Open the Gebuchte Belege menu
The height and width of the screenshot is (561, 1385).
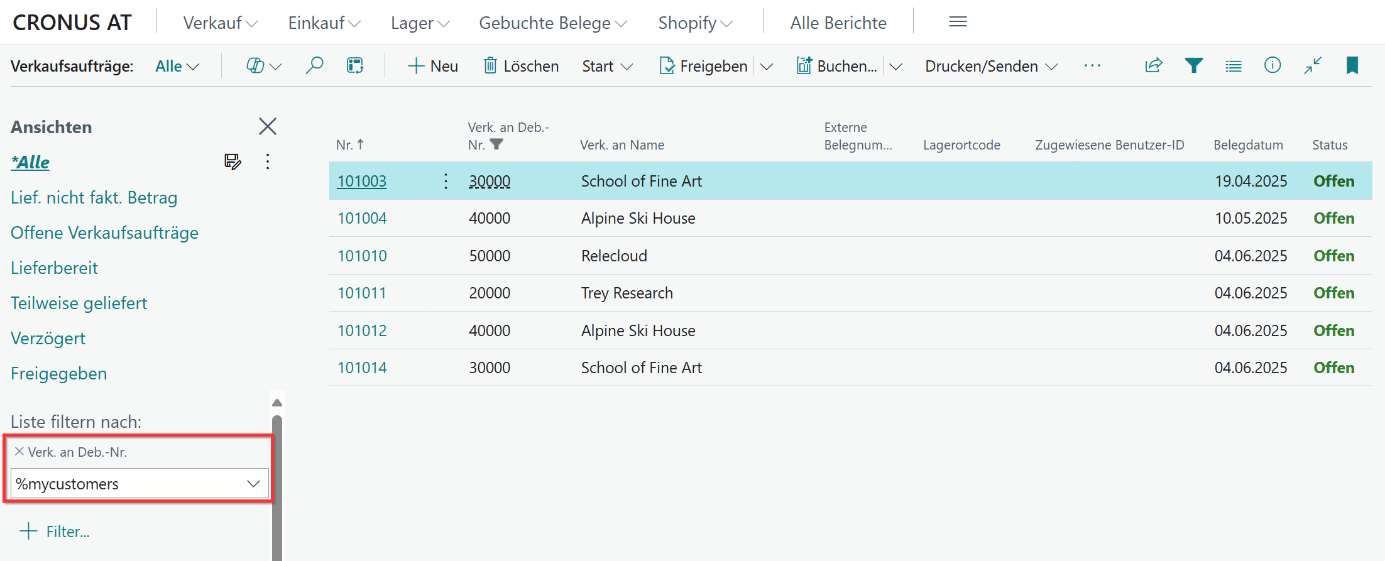(552, 23)
